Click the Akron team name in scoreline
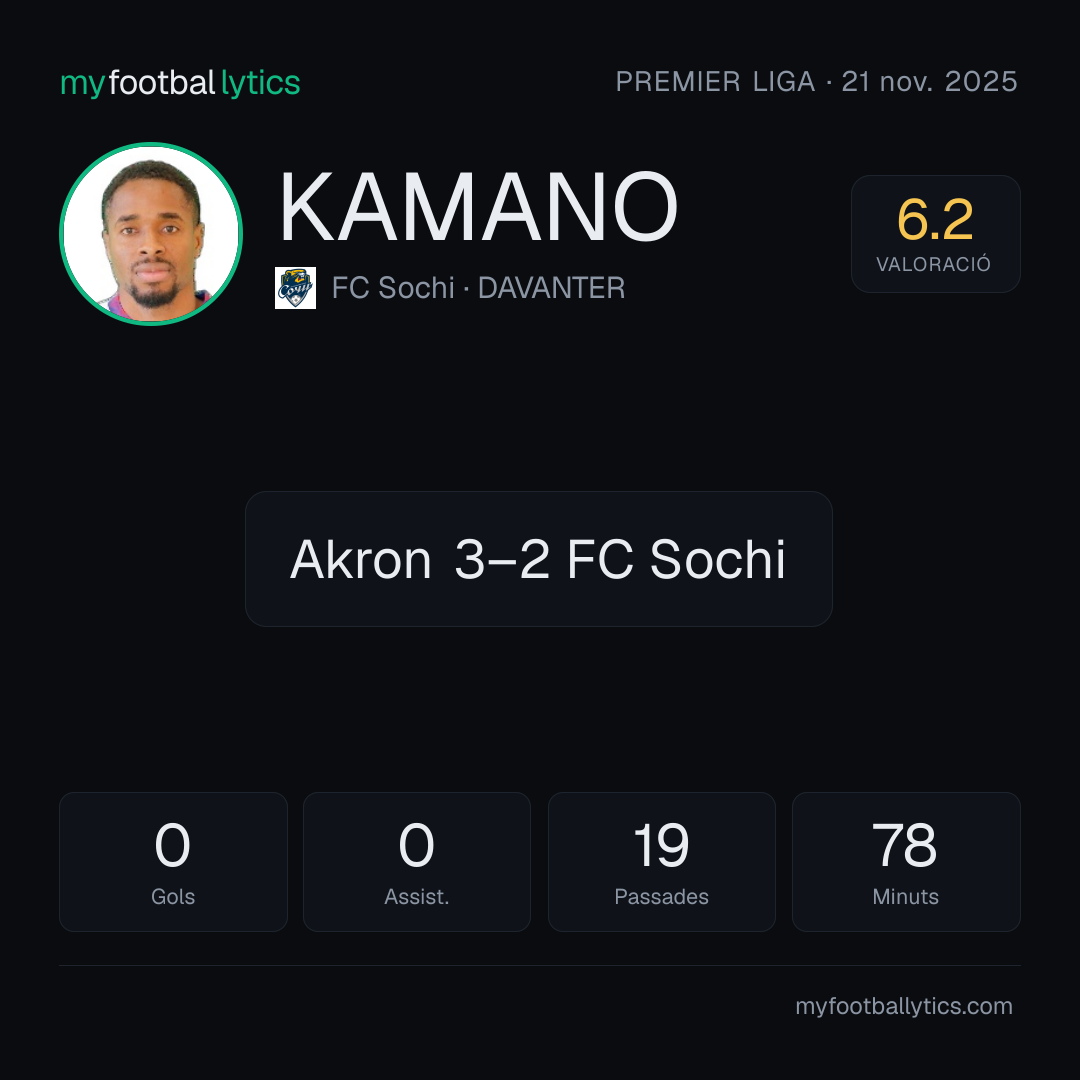The height and width of the screenshot is (1080, 1080). coord(360,559)
